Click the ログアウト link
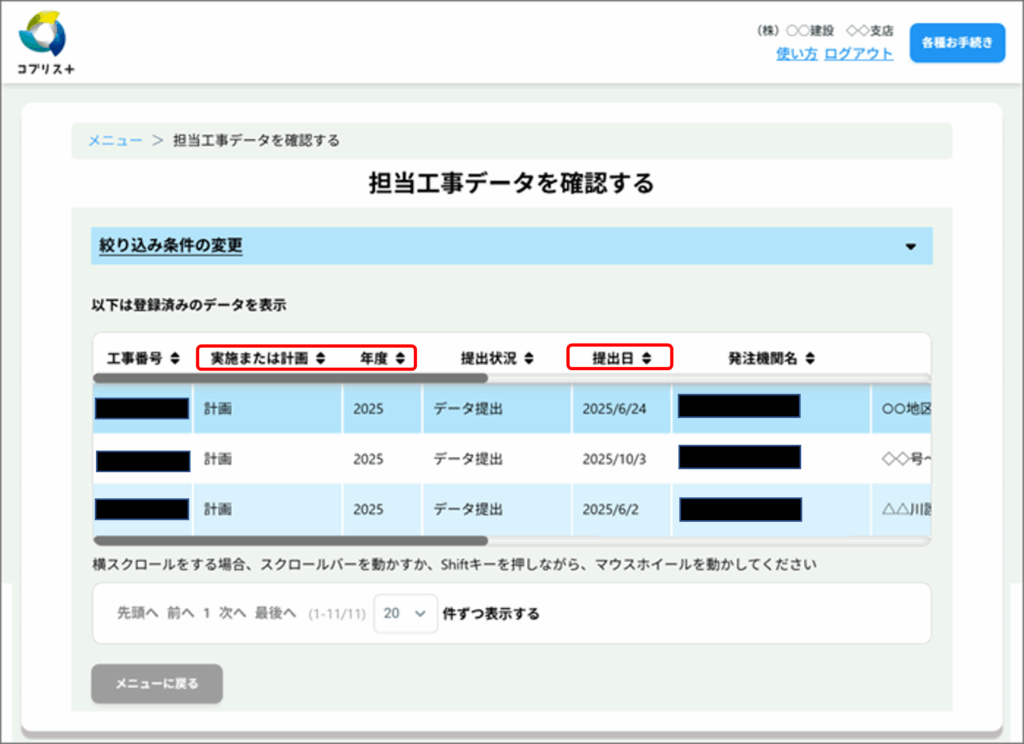The image size is (1024, 744). (x=858, y=54)
